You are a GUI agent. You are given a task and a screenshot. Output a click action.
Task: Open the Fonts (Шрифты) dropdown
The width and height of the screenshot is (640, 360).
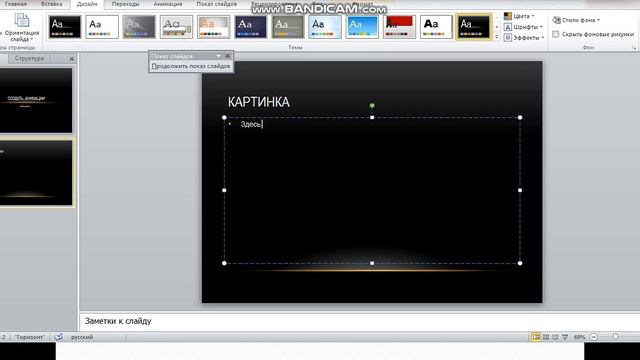pos(523,27)
